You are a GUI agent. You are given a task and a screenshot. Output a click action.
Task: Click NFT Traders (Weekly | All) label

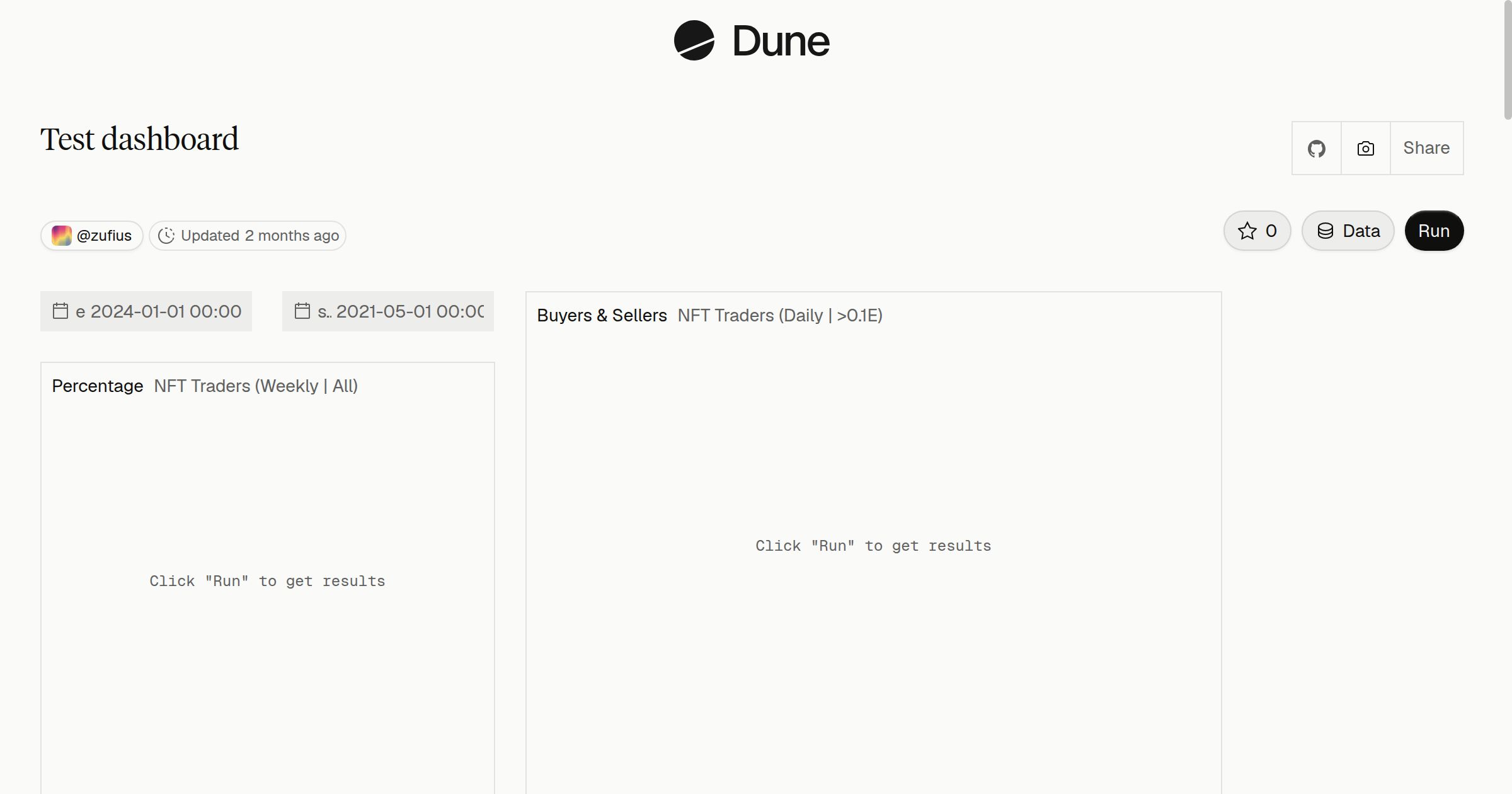click(x=256, y=386)
